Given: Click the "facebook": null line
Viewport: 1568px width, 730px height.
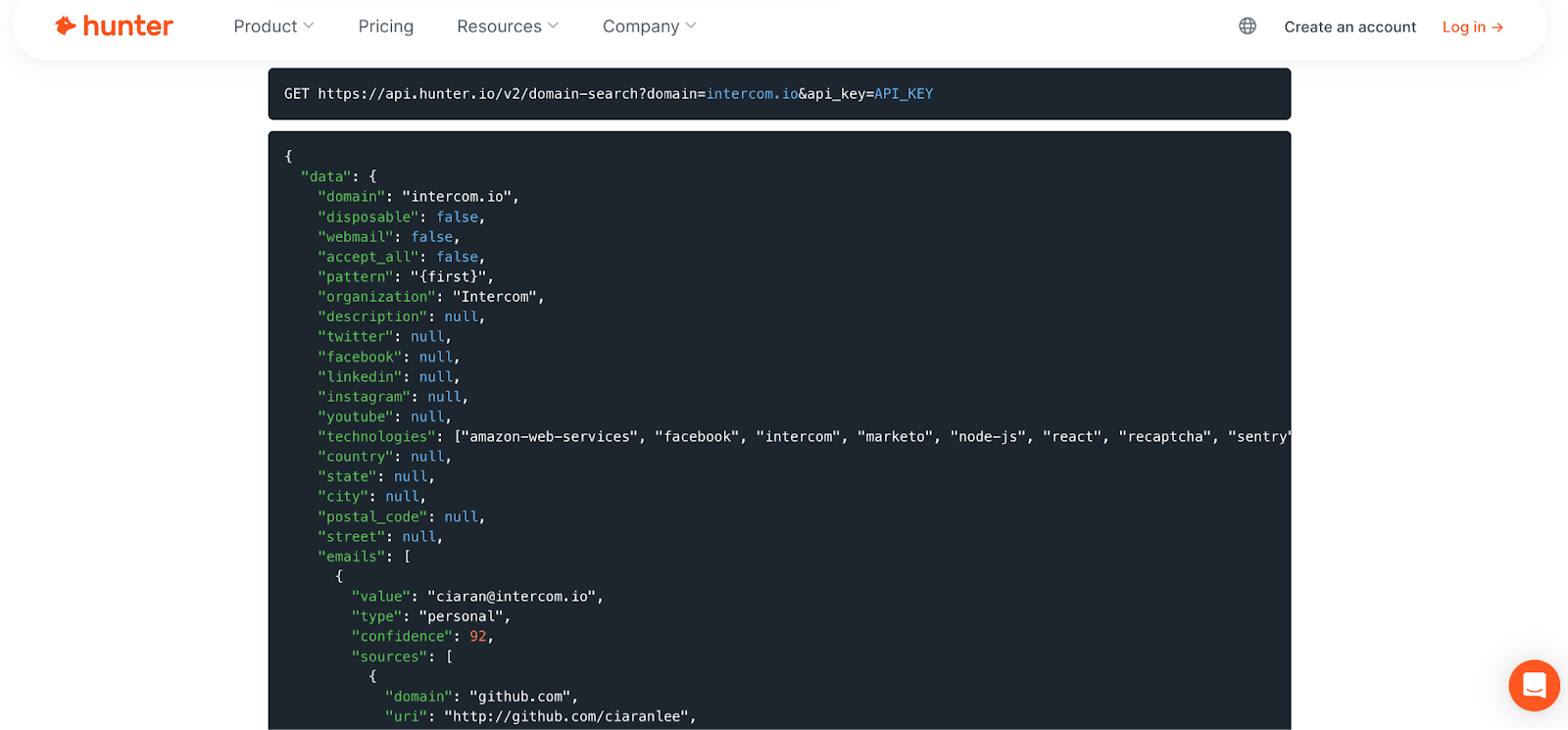Looking at the screenshot, I should 388,357.
